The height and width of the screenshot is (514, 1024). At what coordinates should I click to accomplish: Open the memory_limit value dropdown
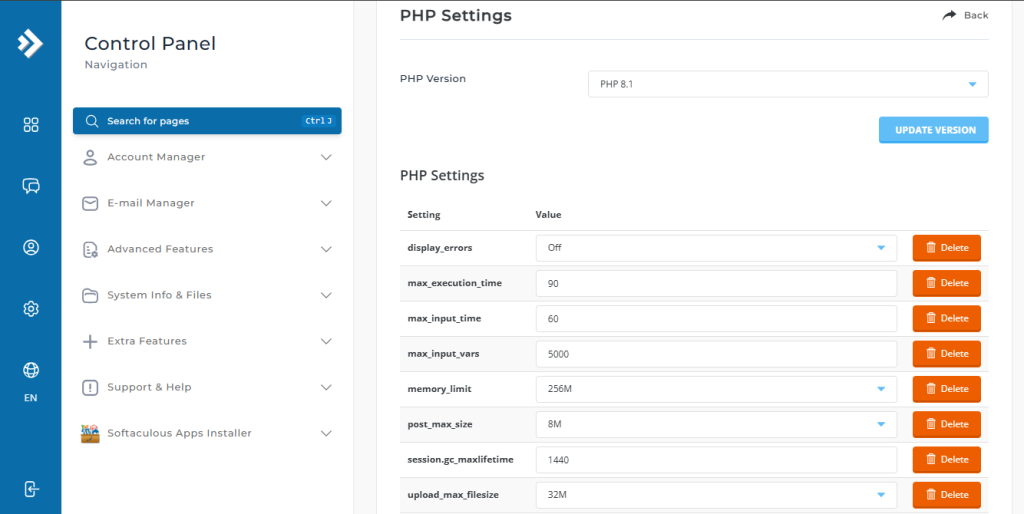[716, 389]
